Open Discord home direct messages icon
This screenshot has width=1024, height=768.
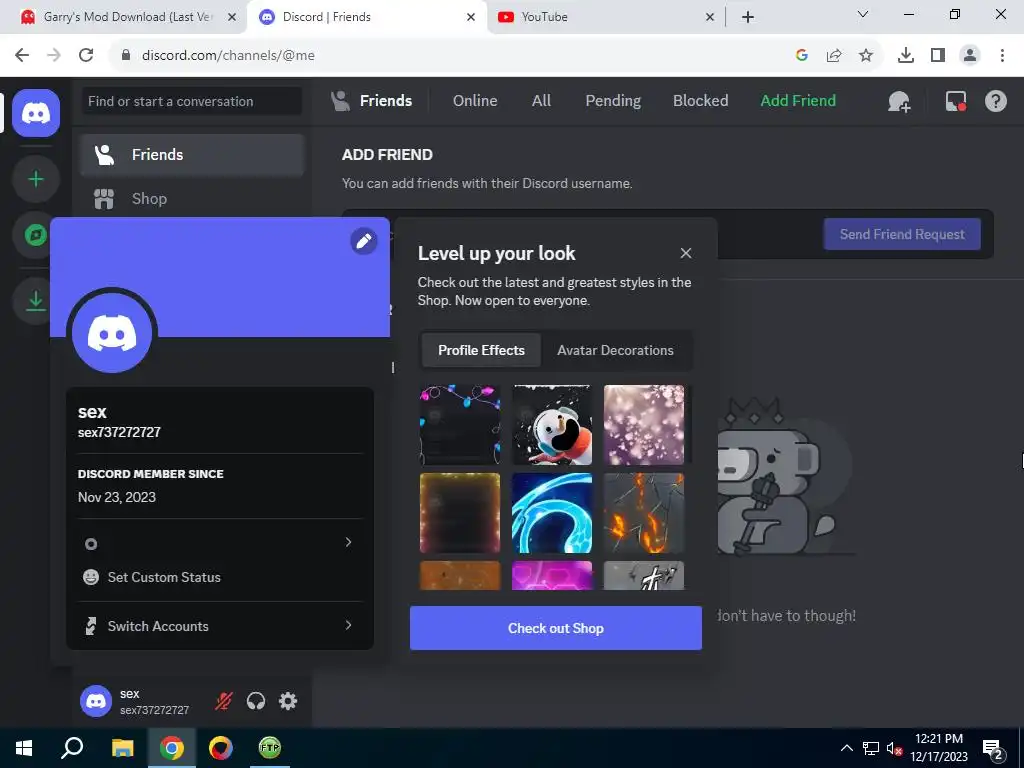pyautogui.click(x=36, y=113)
